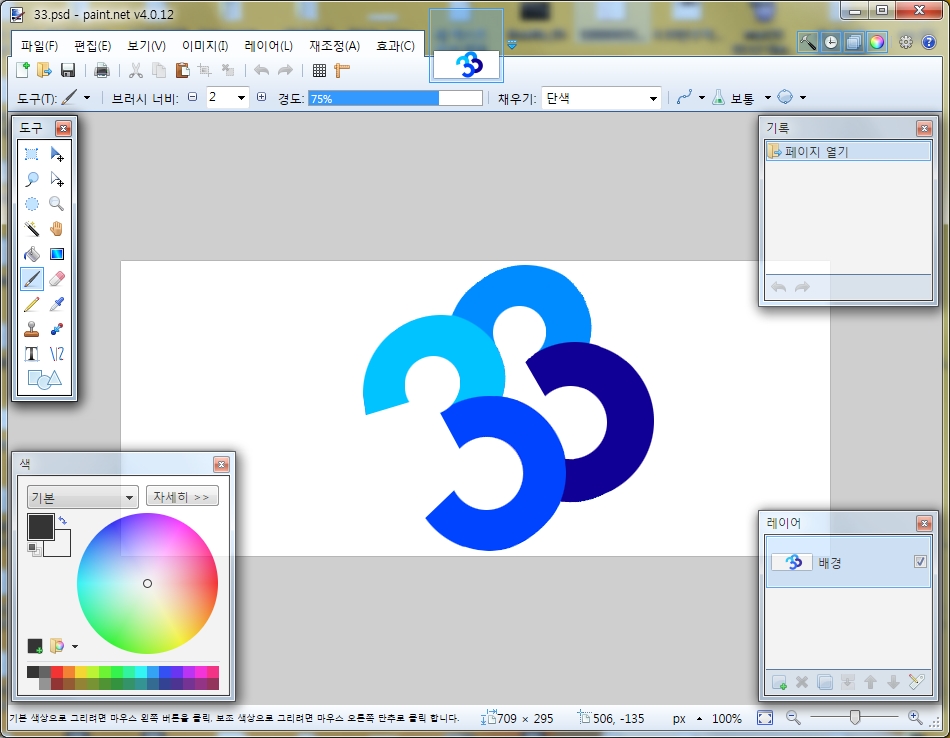
Task: Open the 효과(C) menu
Action: pos(395,46)
